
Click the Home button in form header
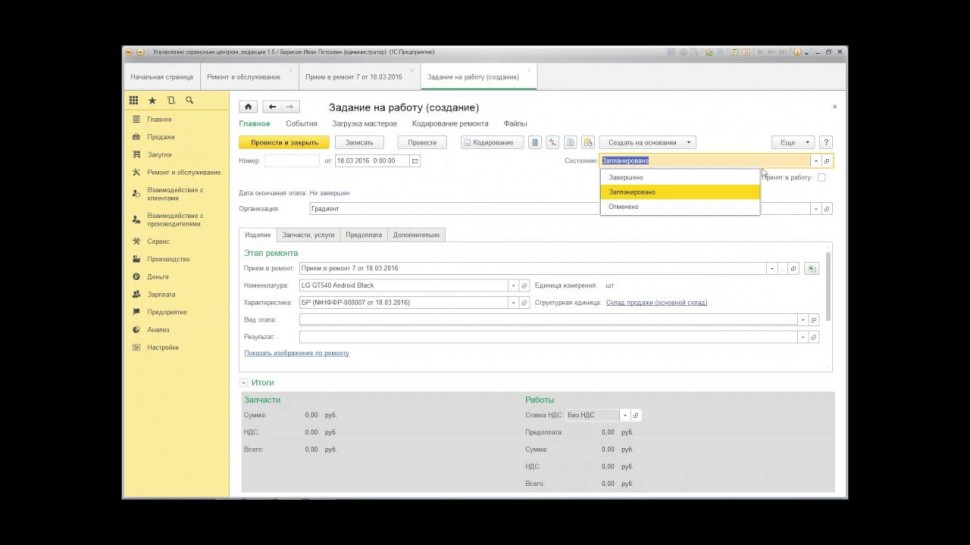click(248, 107)
